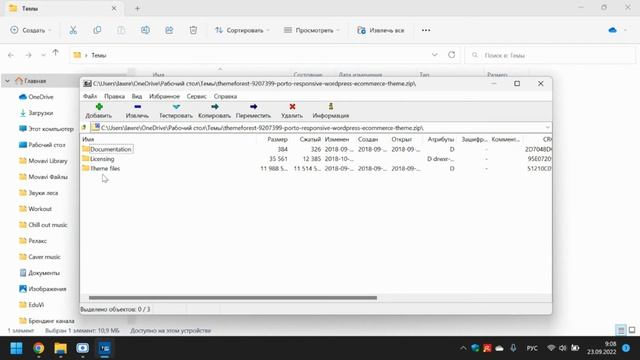Sort archive list by Сжатый column
Image resolution: width=640 pixels, height=360 pixels.
[x=310, y=139]
